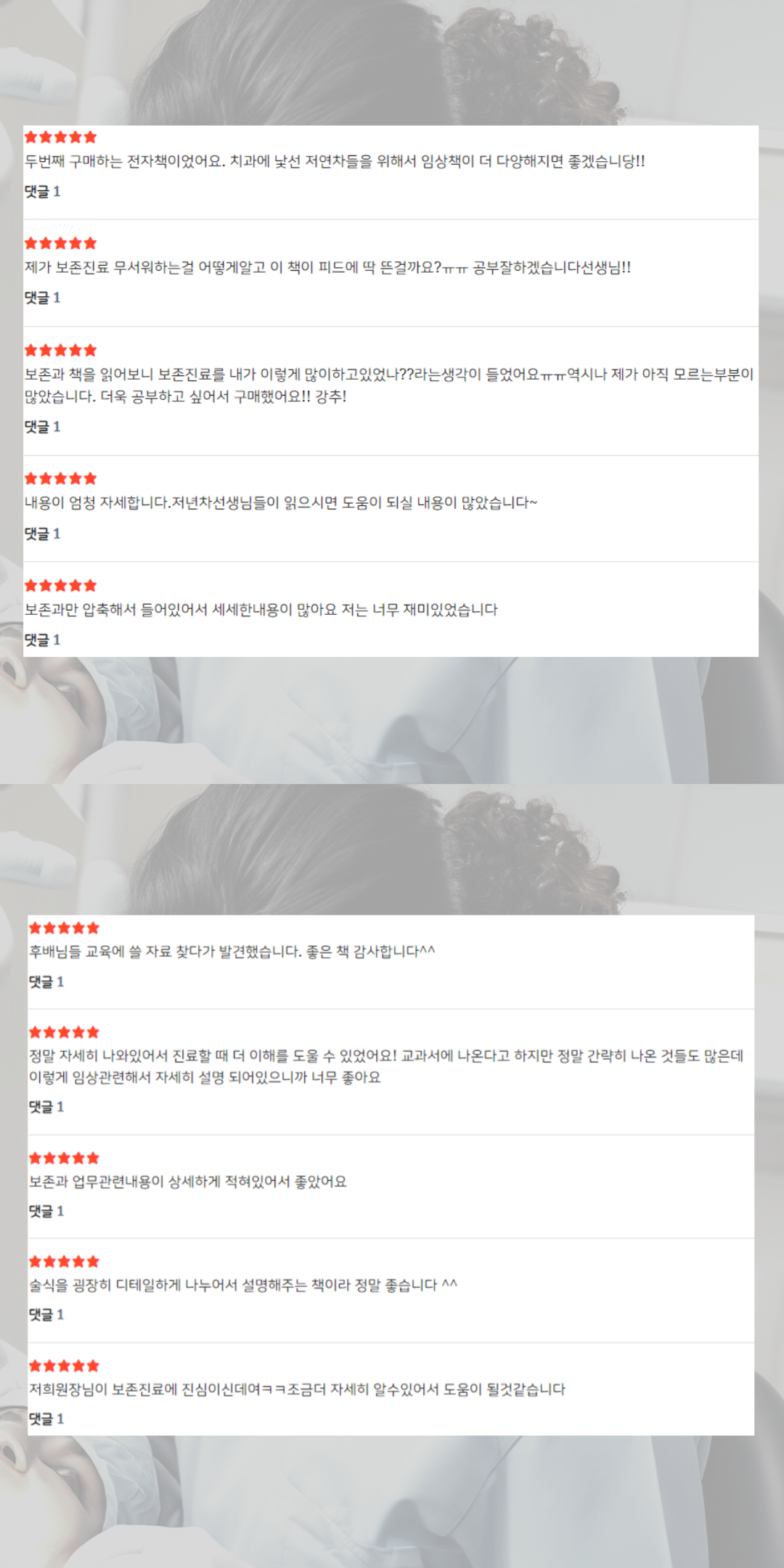Open 댓글 1 under '두번째 구매하는 전자책' review
The width and height of the screenshot is (784, 1568).
click(43, 192)
